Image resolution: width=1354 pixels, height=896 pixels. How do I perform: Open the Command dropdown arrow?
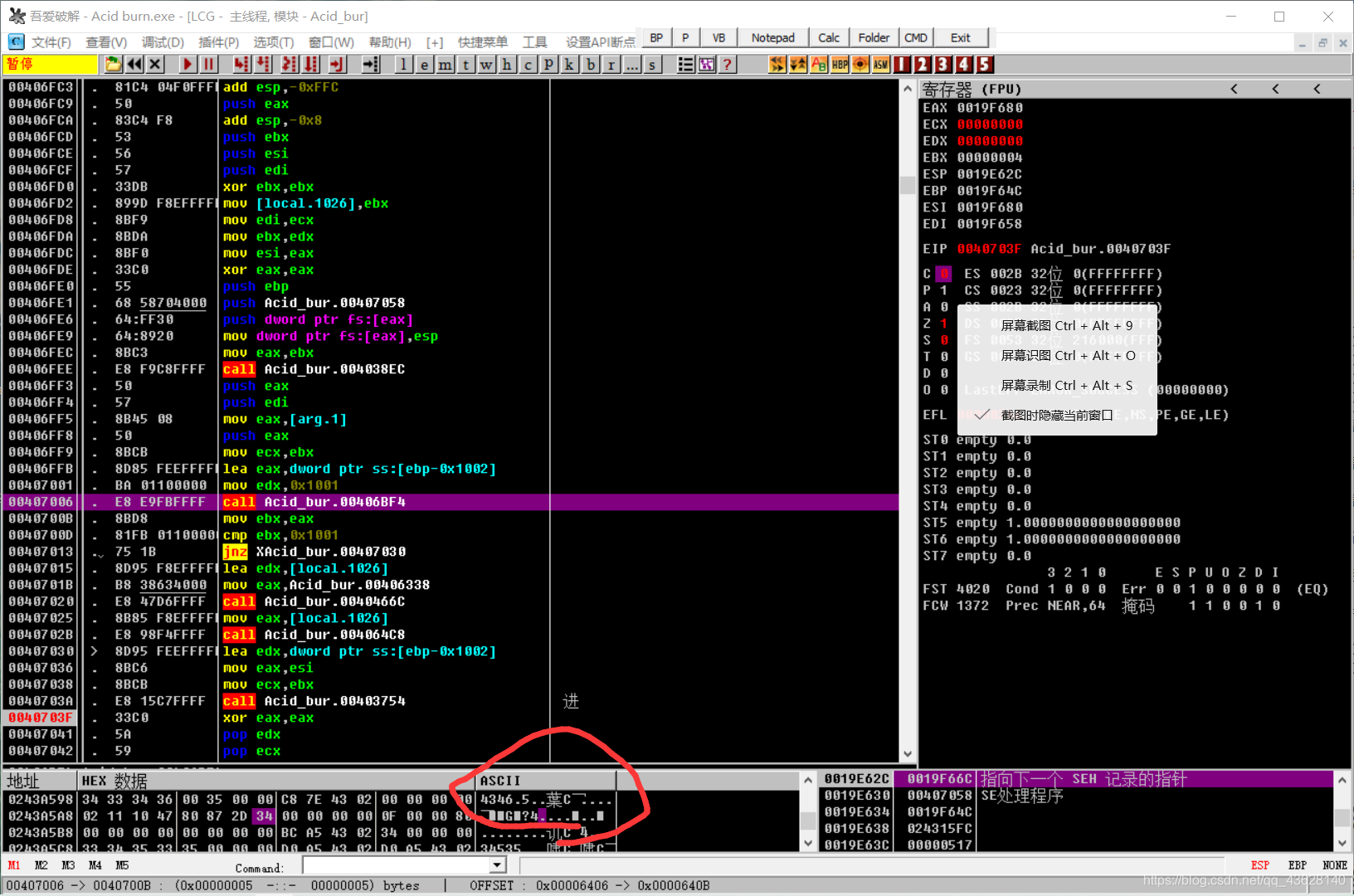[x=497, y=865]
